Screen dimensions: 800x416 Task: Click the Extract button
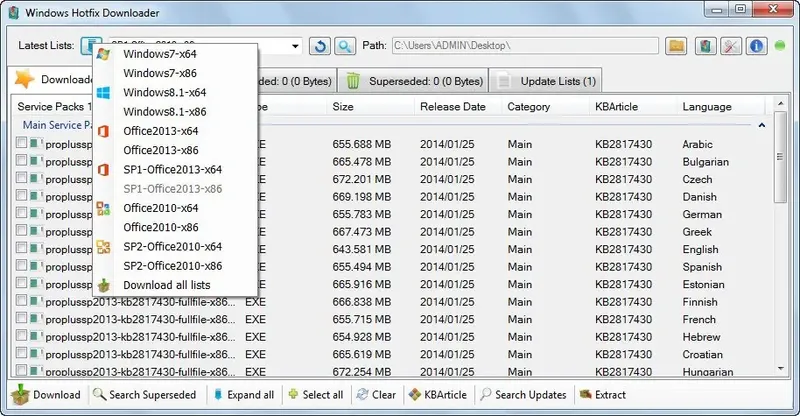tap(603, 395)
